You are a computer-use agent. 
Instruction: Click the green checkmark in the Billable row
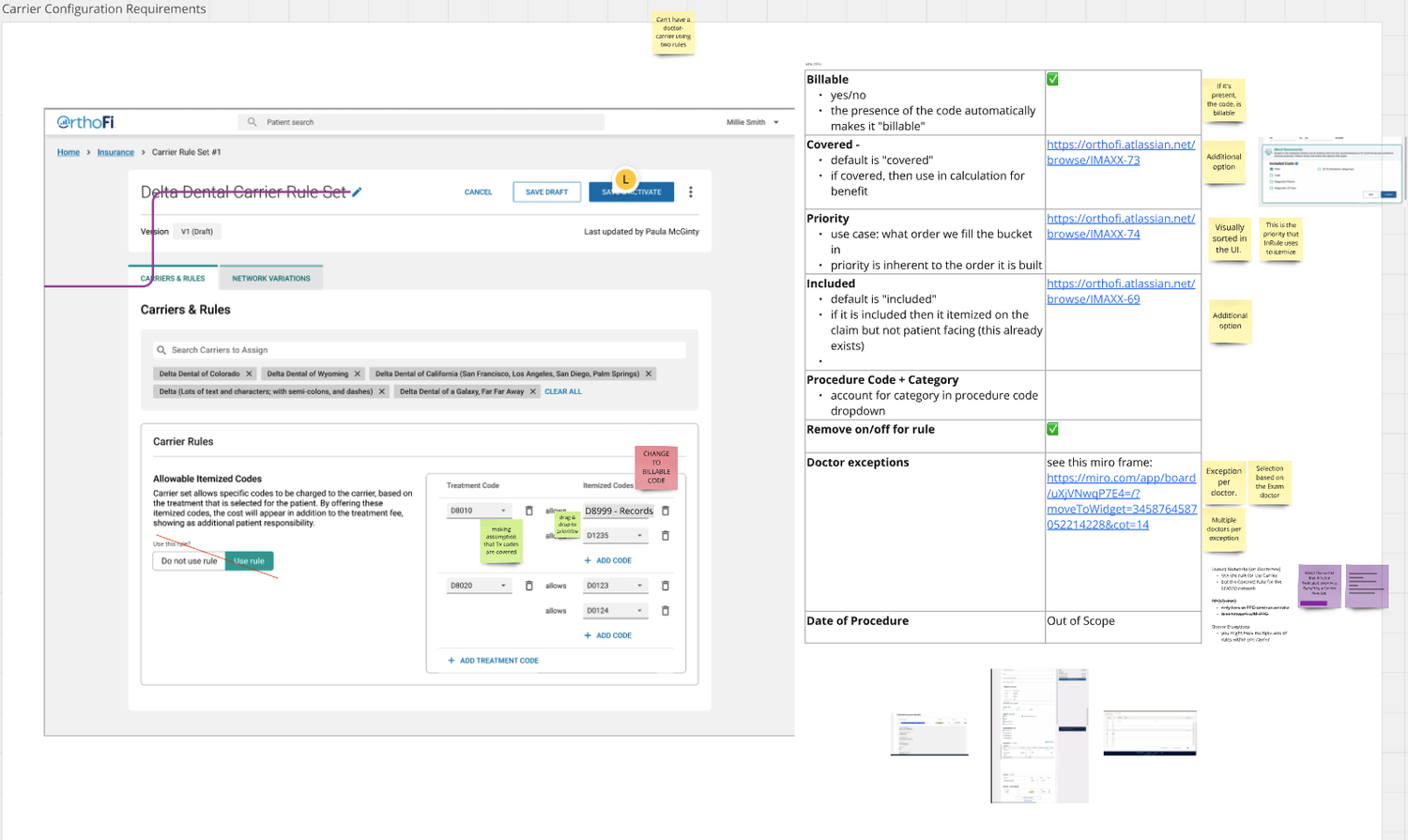[1053, 80]
